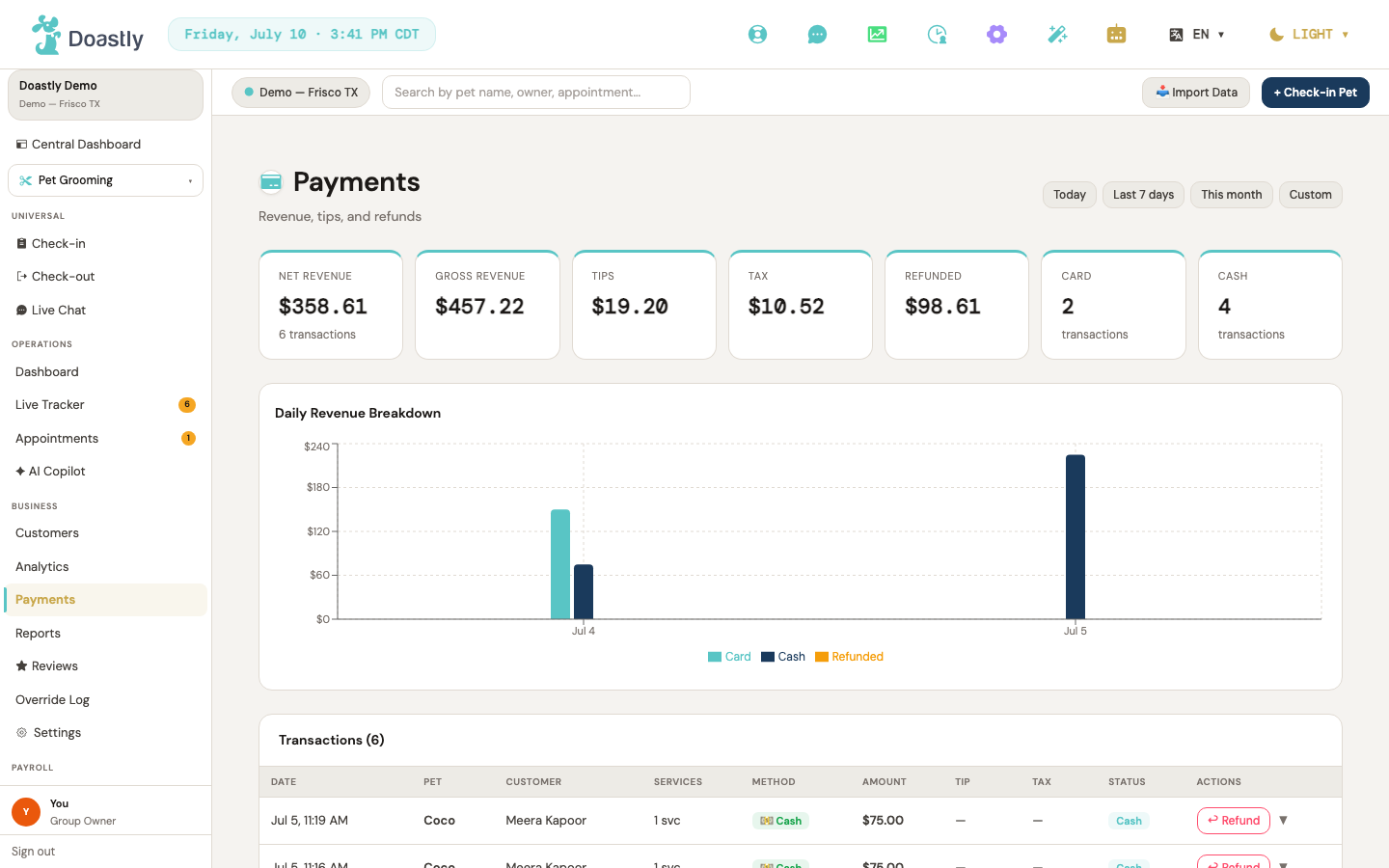Viewport: 1389px width, 868px height.
Task: Open the help lifebuoy icon
Action: pyautogui.click(x=758, y=35)
